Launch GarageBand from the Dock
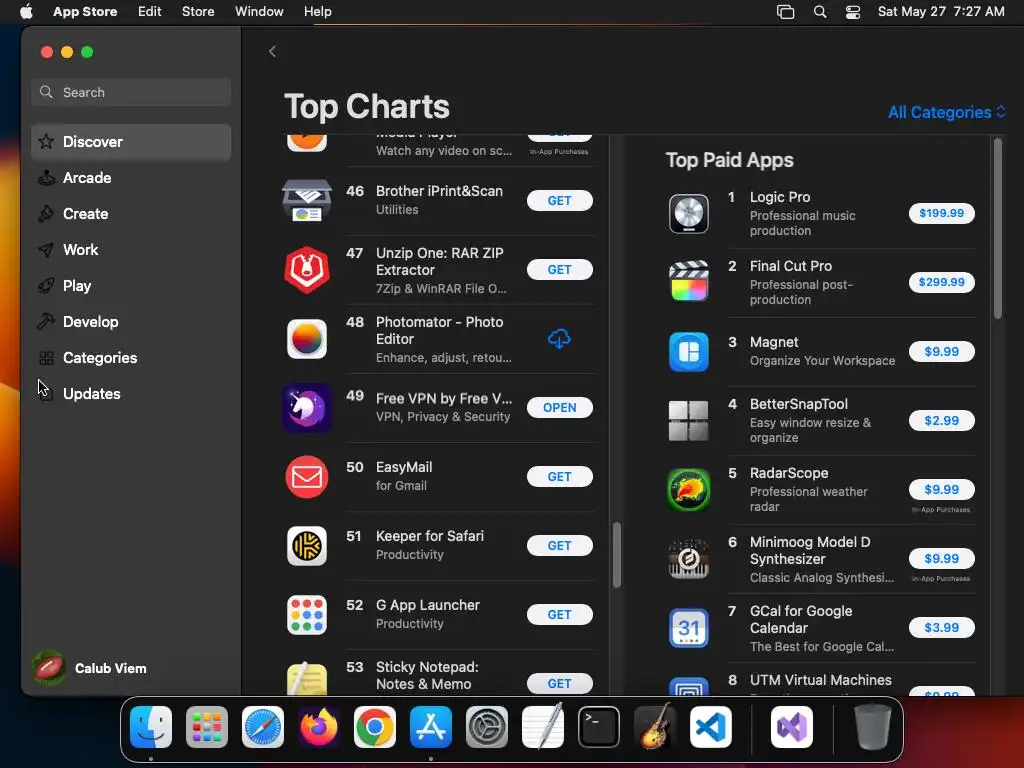The image size is (1024, 768). [655, 727]
